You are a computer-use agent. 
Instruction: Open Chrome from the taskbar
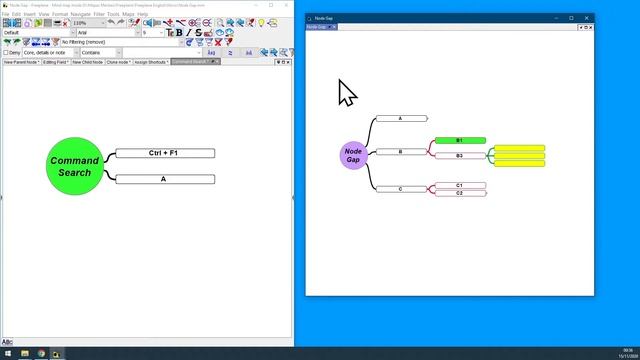(x=41, y=353)
